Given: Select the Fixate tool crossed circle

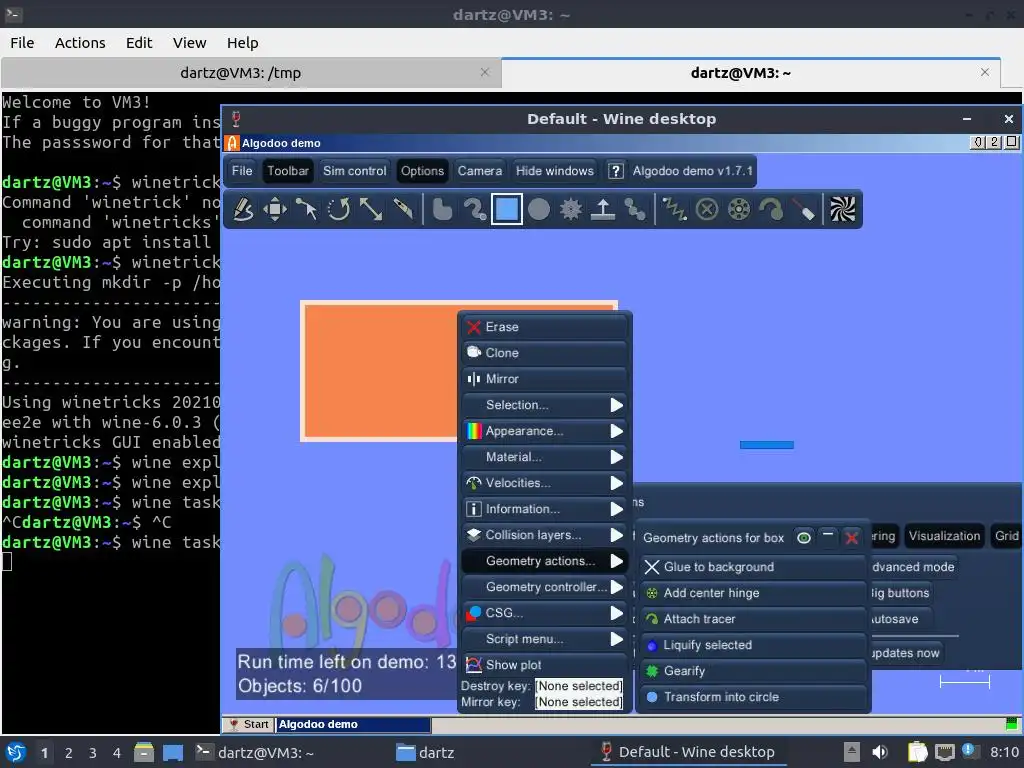Looking at the screenshot, I should (x=707, y=210).
